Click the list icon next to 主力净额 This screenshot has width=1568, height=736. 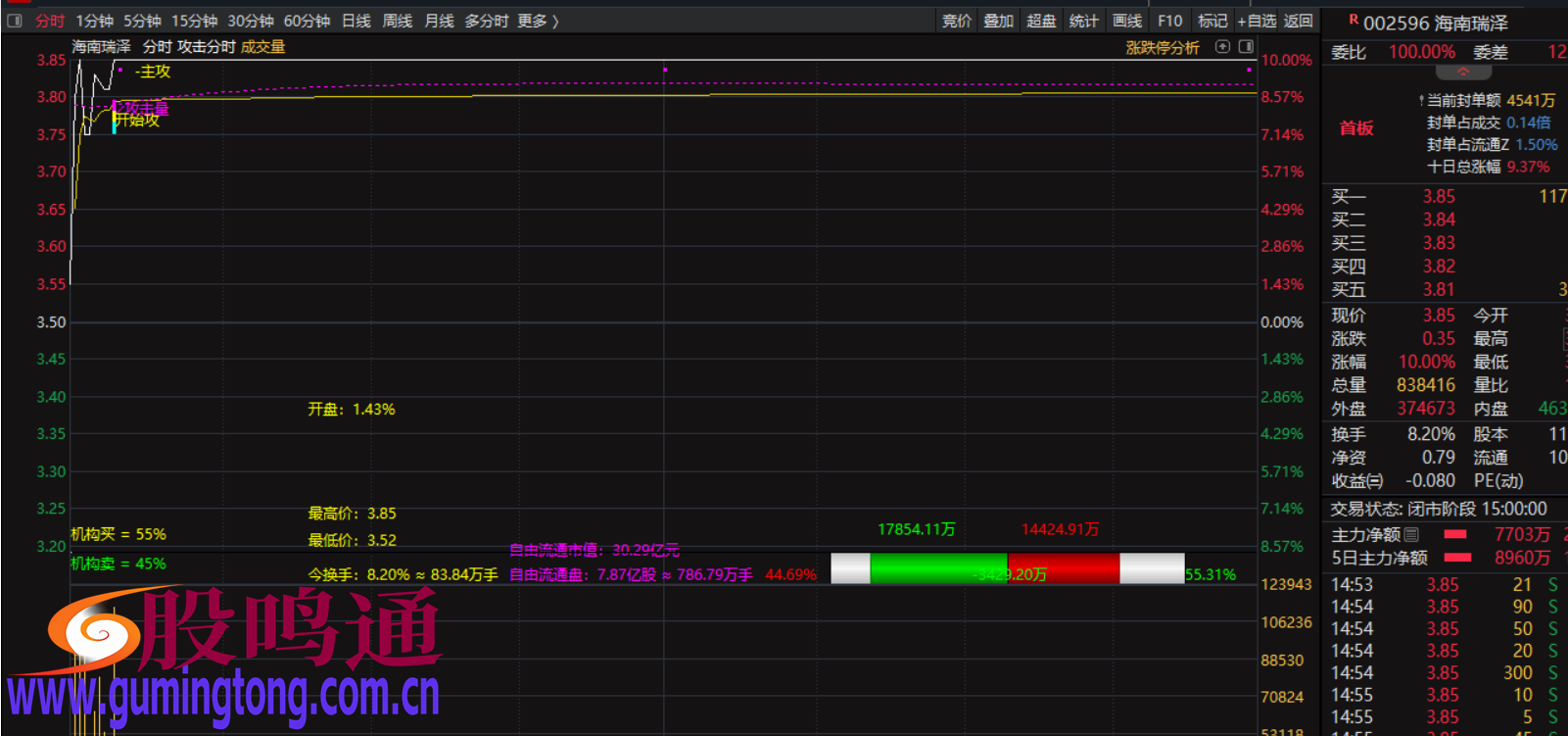(1411, 534)
